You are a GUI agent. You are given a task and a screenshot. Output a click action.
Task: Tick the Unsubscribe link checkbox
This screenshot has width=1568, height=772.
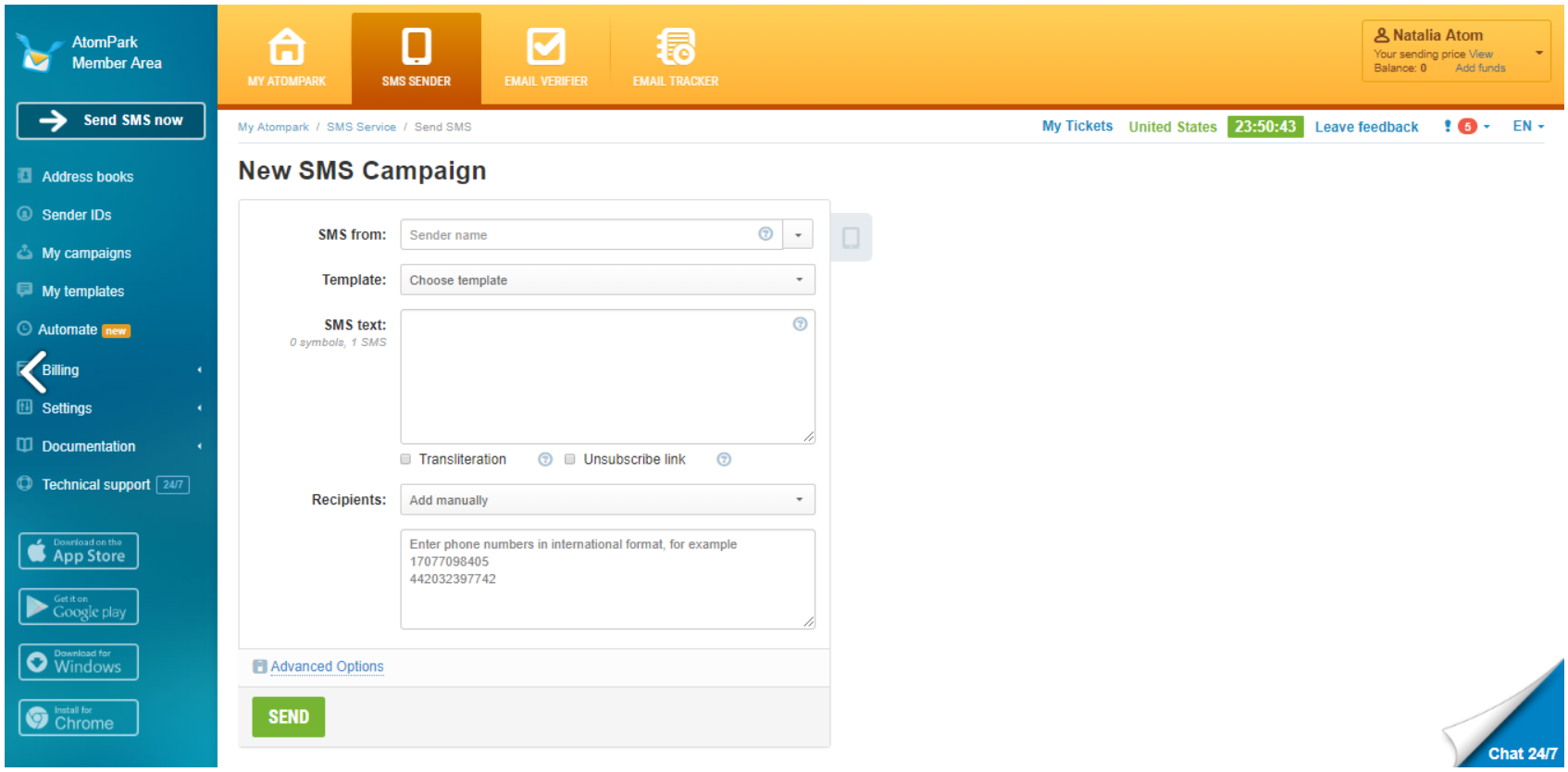[x=570, y=460]
